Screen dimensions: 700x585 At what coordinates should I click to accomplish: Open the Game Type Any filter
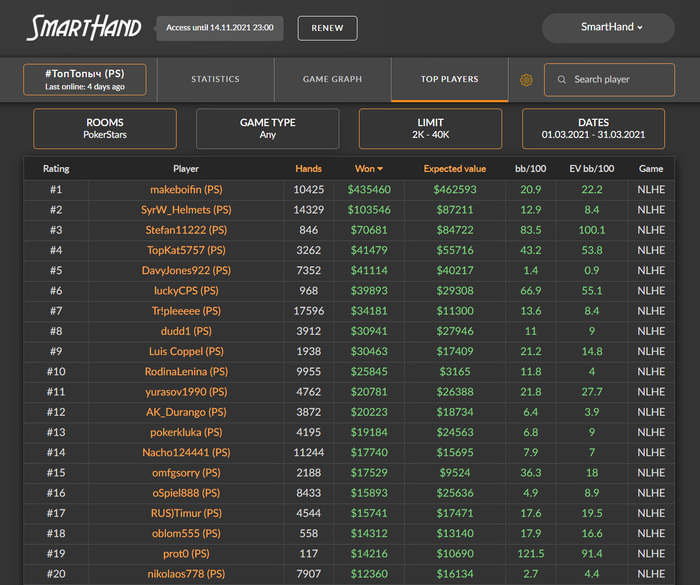tap(267, 129)
